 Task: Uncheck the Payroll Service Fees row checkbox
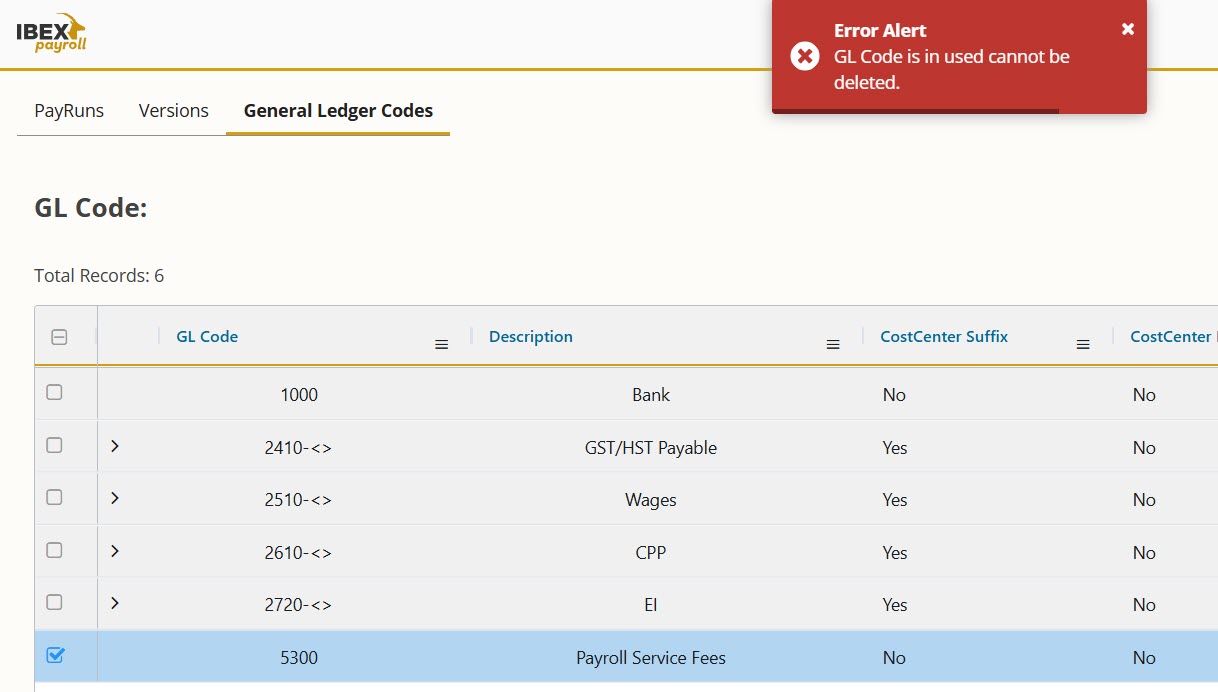pos(55,655)
